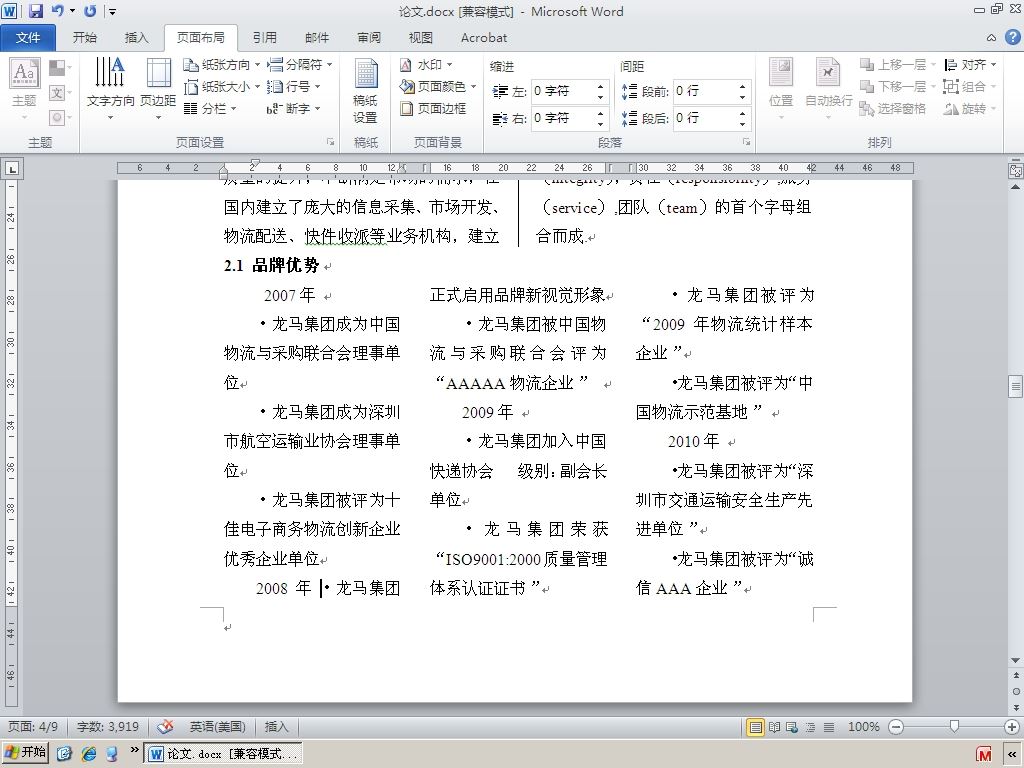This screenshot has width=1024, height=768.
Task: Switch to View (视图) tab
Action: (x=420, y=38)
